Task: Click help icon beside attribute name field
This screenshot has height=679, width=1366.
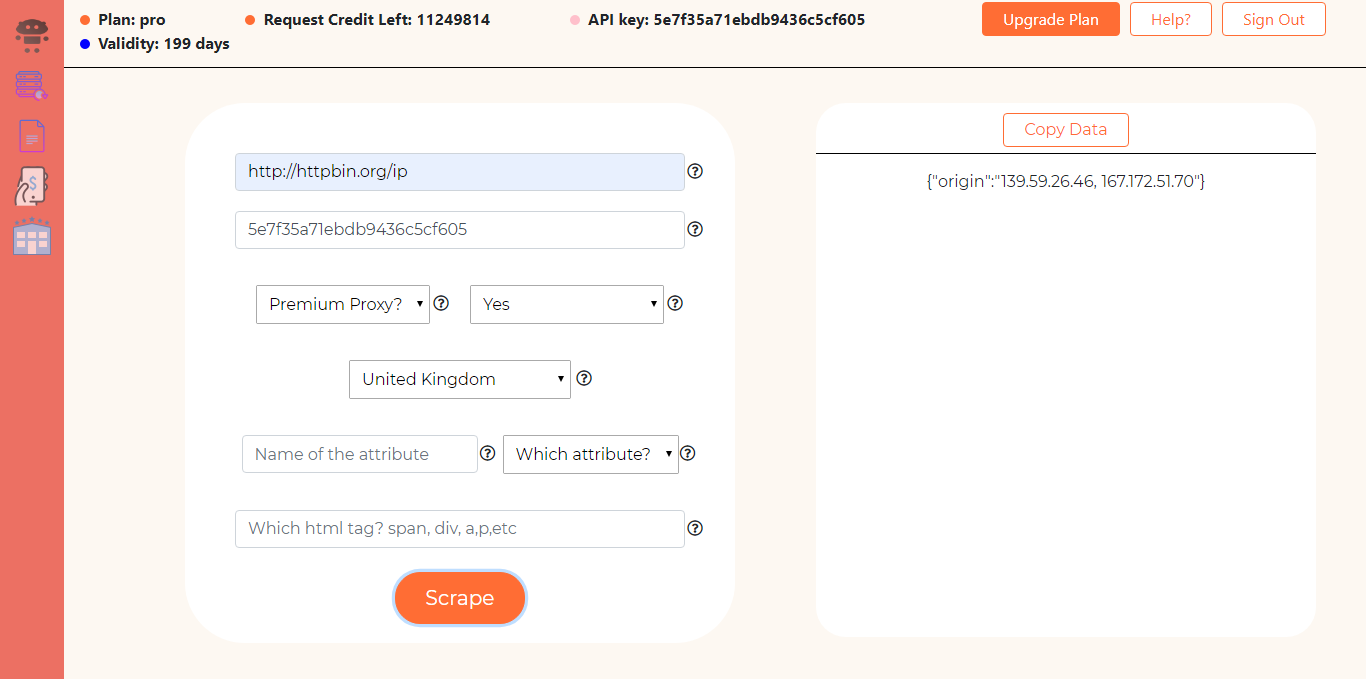Action: point(488,453)
